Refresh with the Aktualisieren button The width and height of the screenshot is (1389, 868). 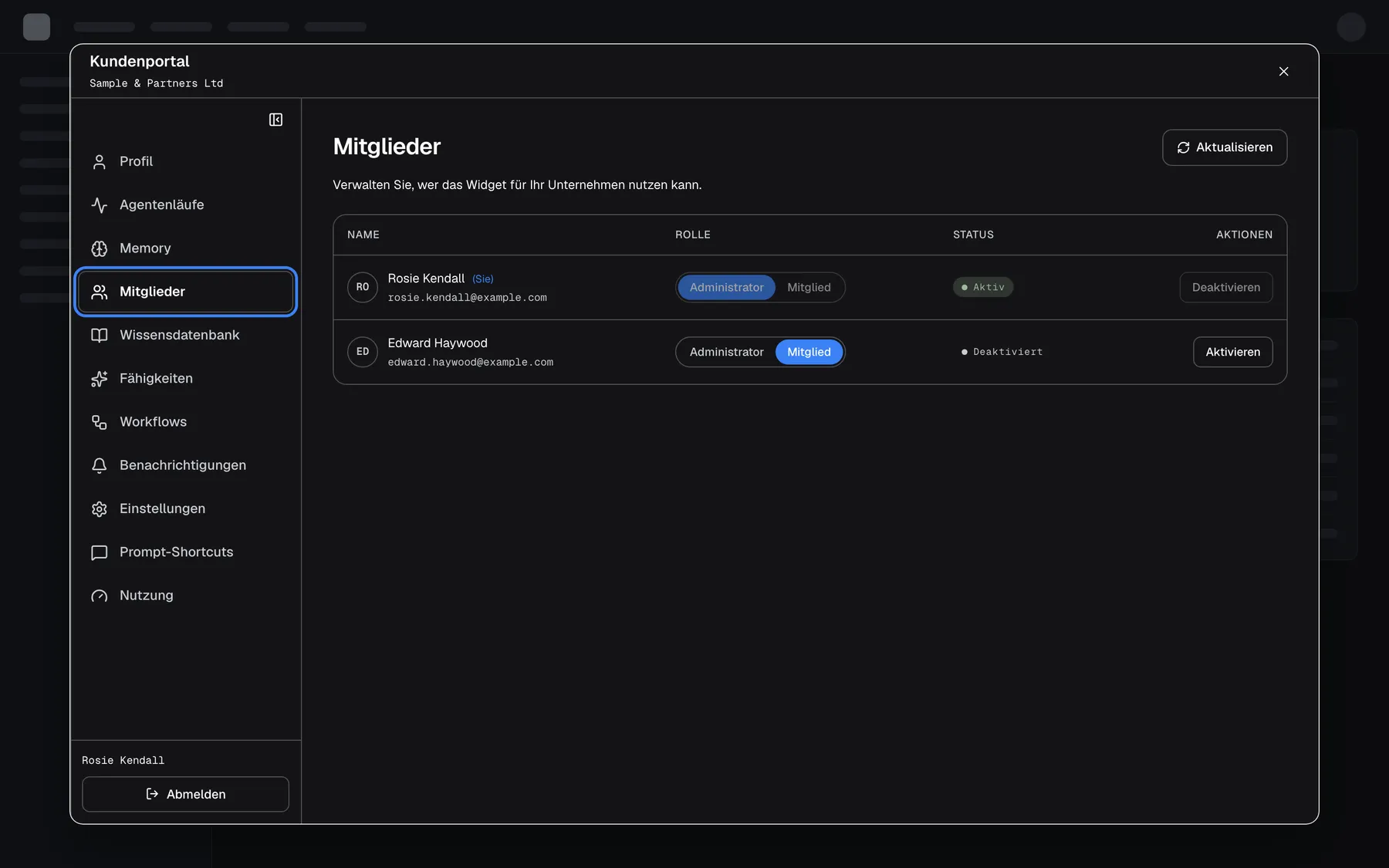(x=1225, y=147)
